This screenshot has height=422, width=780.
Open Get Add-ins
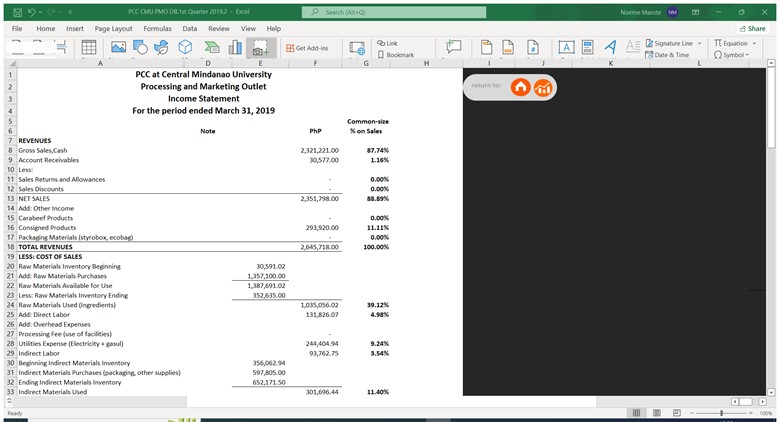(307, 48)
